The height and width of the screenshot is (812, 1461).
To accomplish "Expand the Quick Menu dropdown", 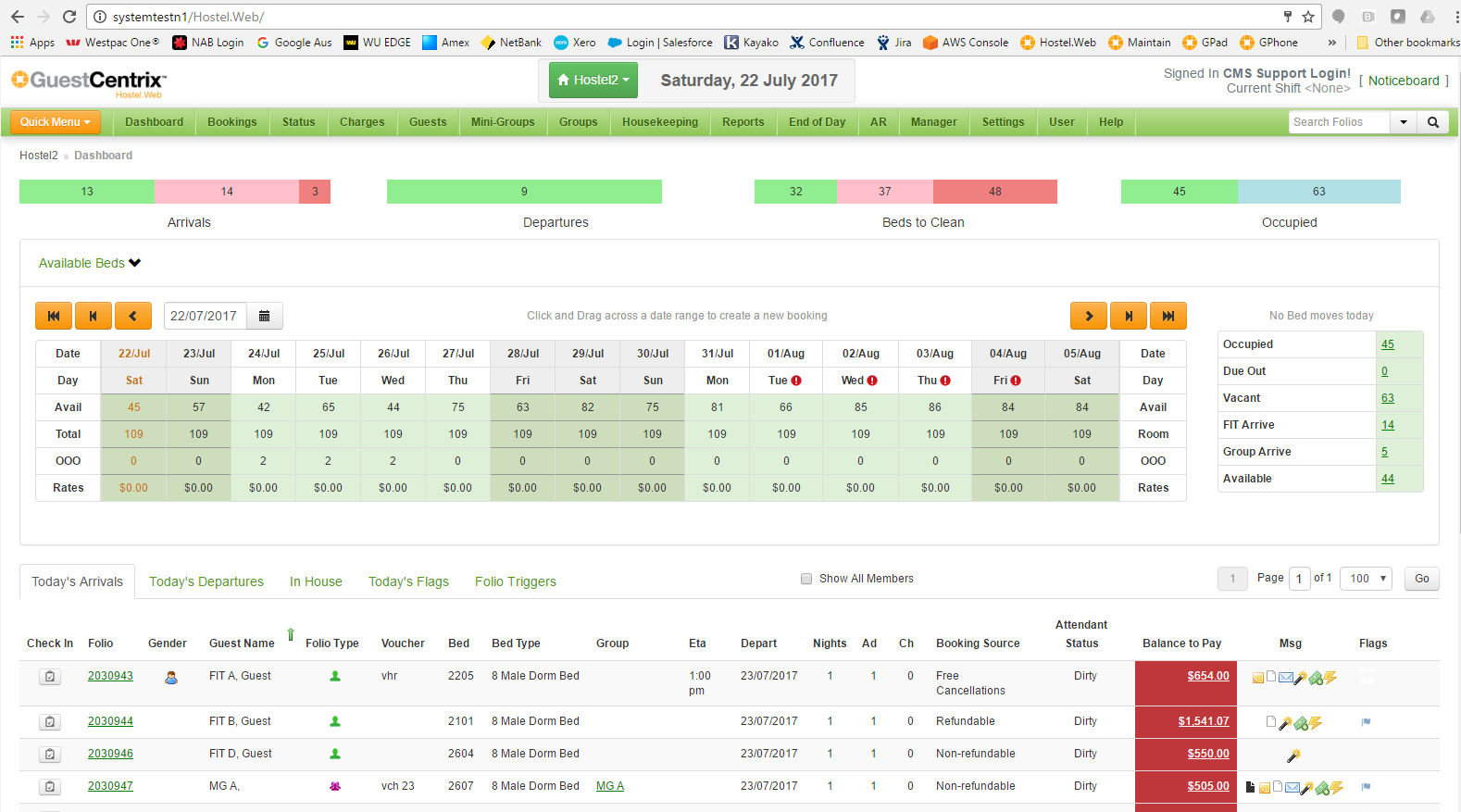I will (56, 122).
